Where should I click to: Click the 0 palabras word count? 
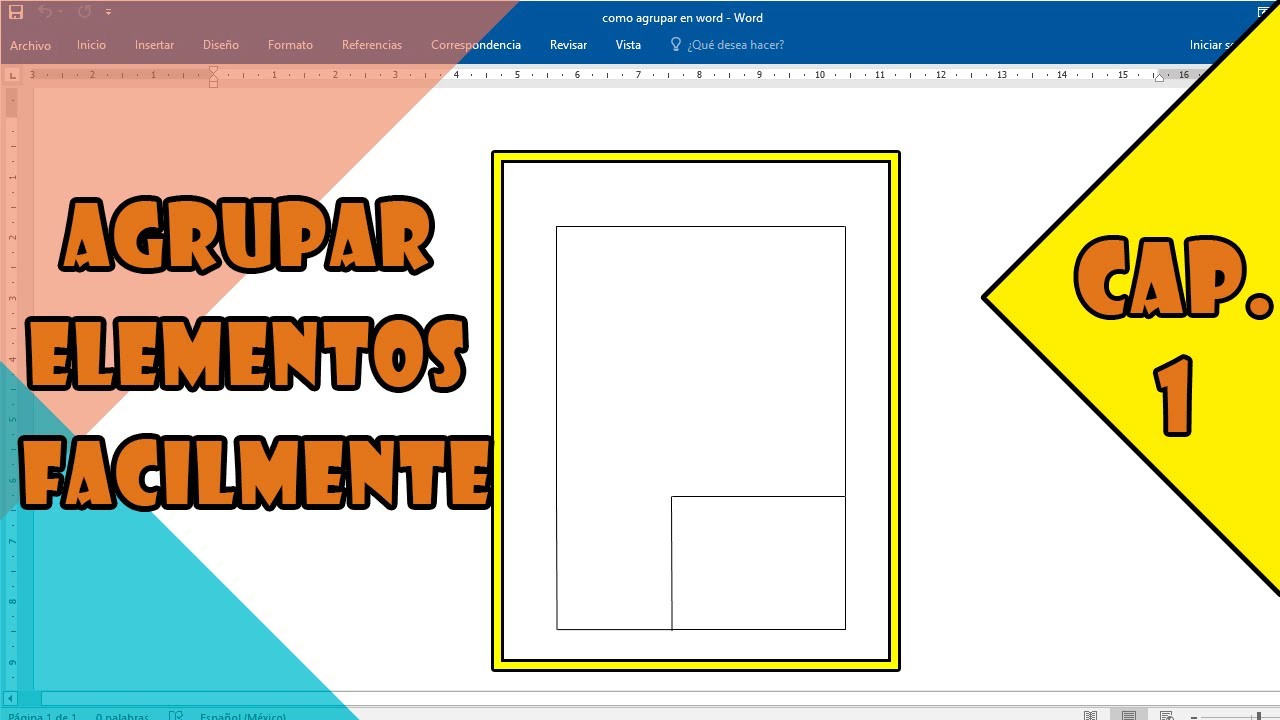click(122, 716)
